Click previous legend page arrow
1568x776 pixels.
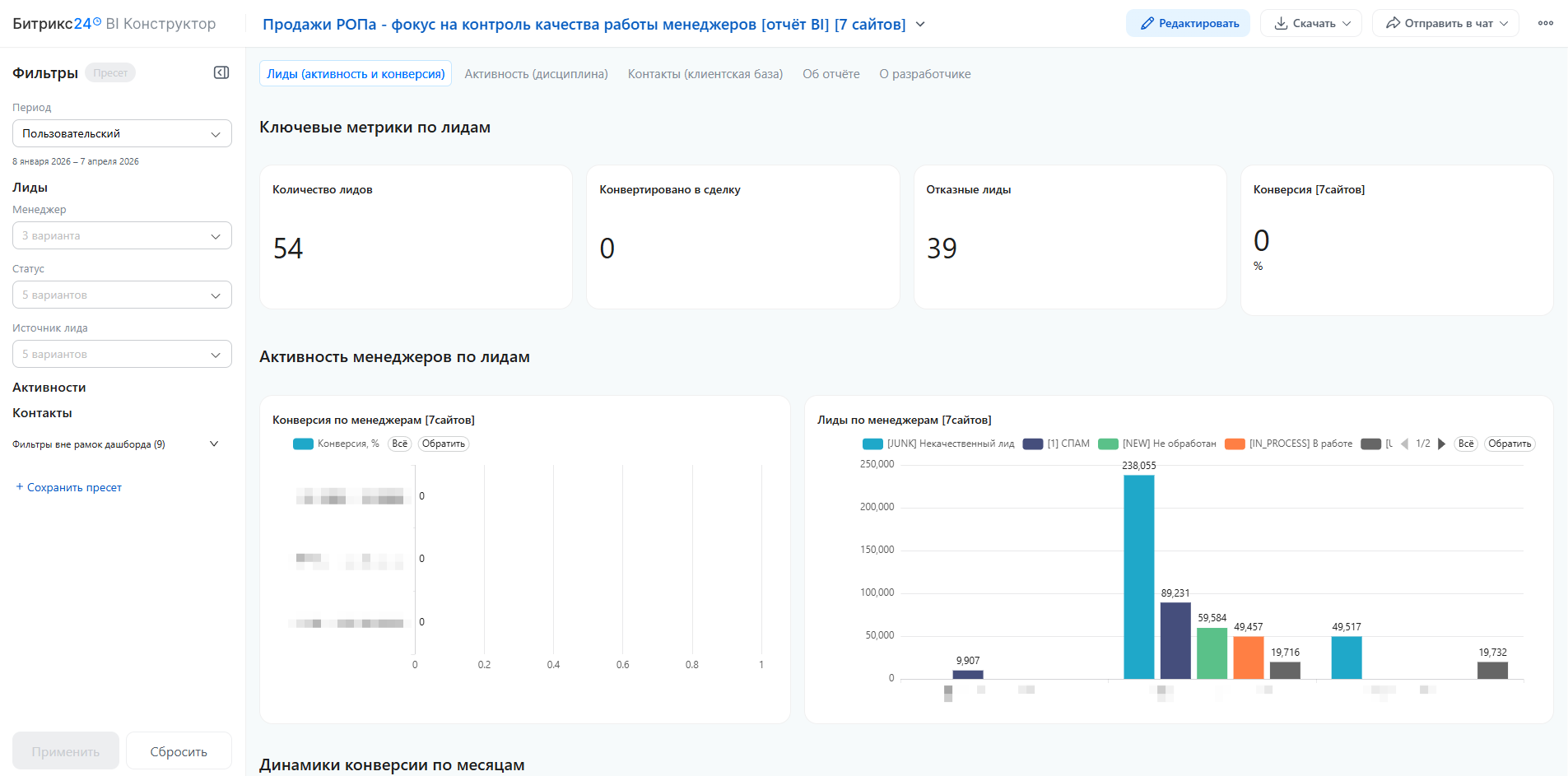(x=1405, y=444)
